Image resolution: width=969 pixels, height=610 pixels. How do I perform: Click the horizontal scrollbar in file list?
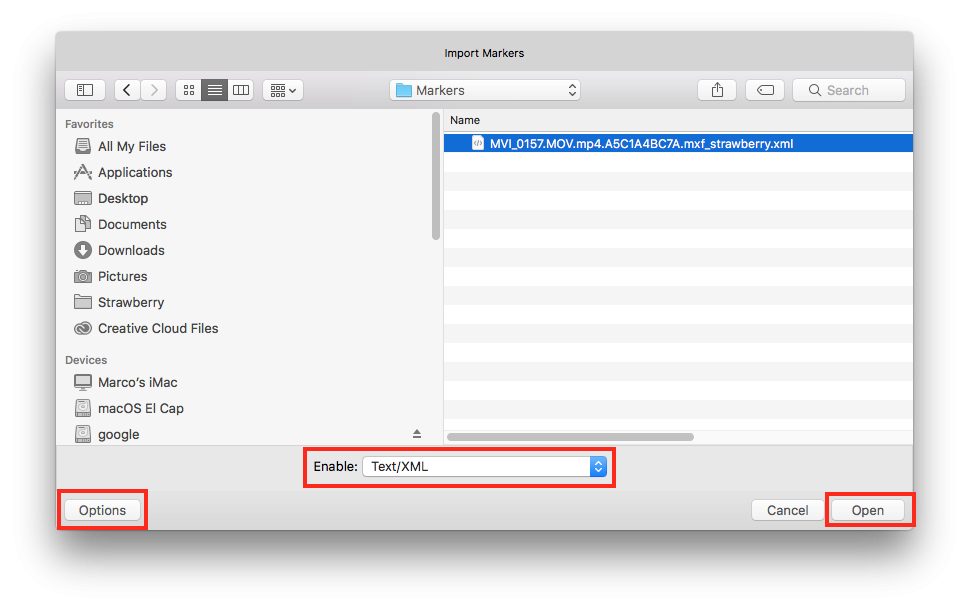click(570, 437)
